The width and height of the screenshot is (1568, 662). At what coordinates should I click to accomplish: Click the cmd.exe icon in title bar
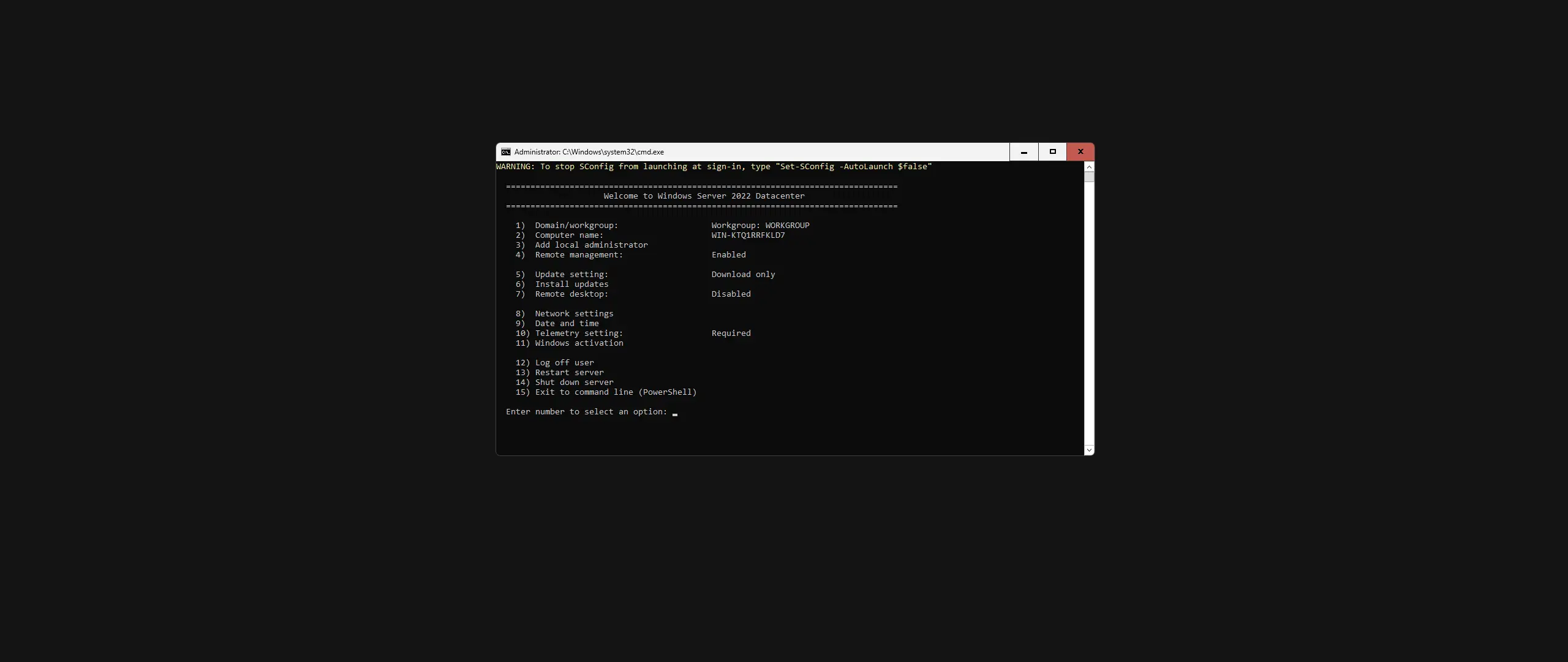point(505,151)
